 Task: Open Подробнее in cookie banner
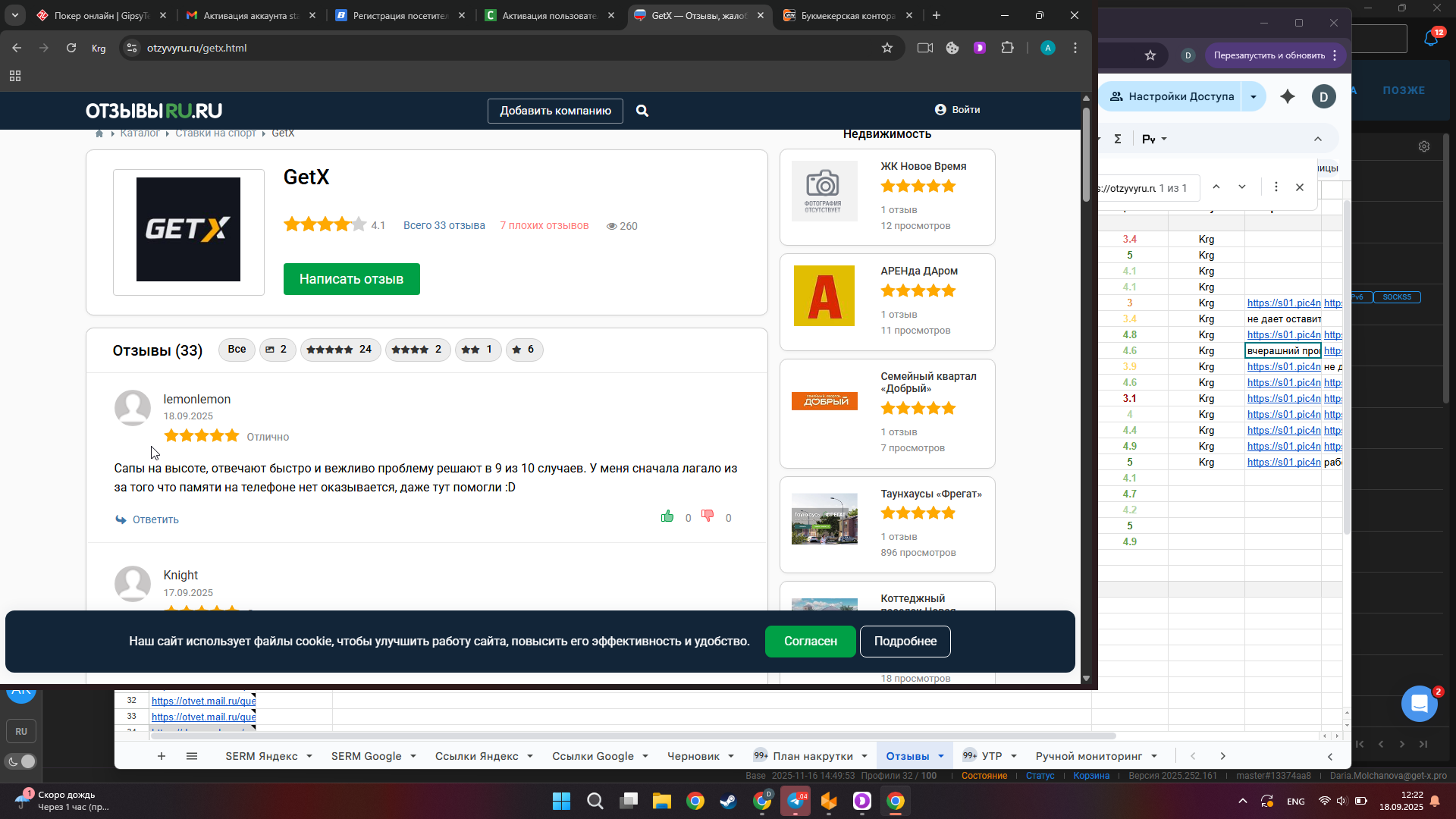point(905,642)
